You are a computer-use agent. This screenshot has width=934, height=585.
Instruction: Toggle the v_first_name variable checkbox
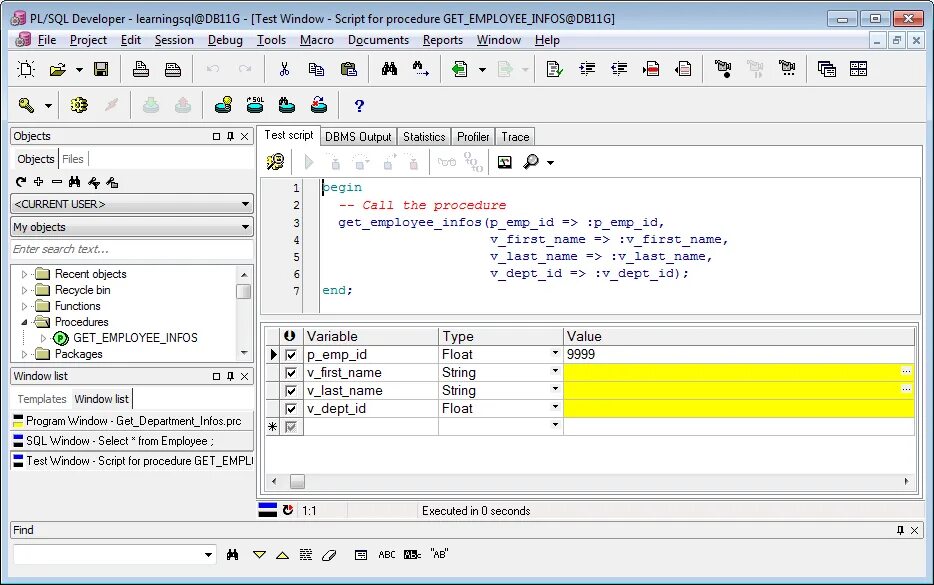coord(291,373)
